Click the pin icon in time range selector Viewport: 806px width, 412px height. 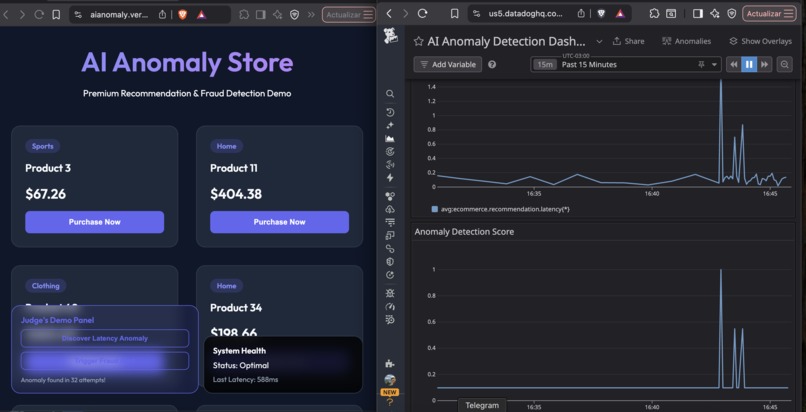coord(701,65)
